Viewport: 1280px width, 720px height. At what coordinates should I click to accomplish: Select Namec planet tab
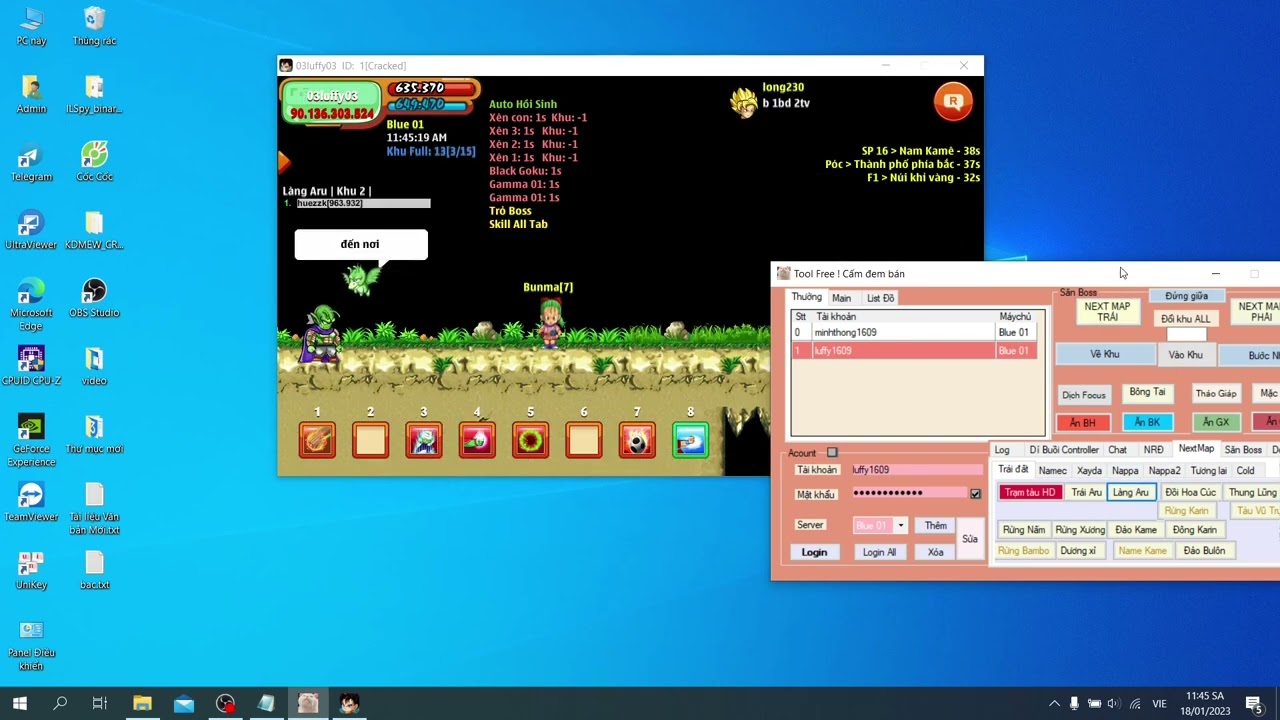tap(1052, 470)
